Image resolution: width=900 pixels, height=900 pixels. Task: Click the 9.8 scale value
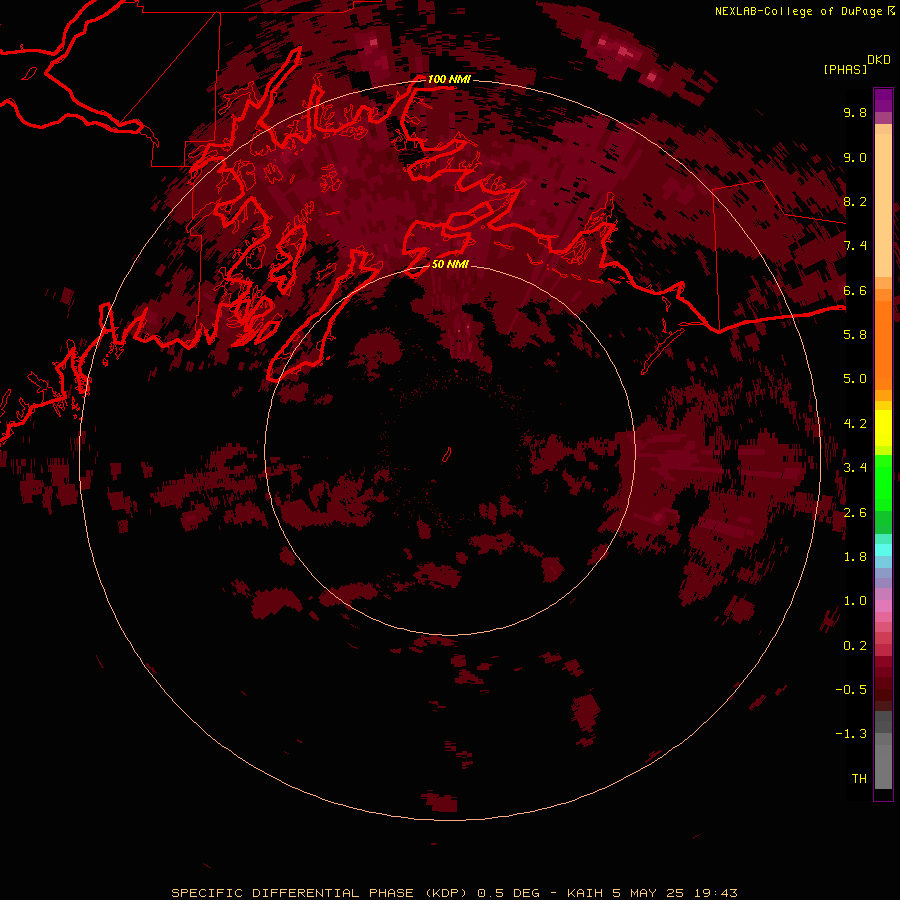coord(855,112)
